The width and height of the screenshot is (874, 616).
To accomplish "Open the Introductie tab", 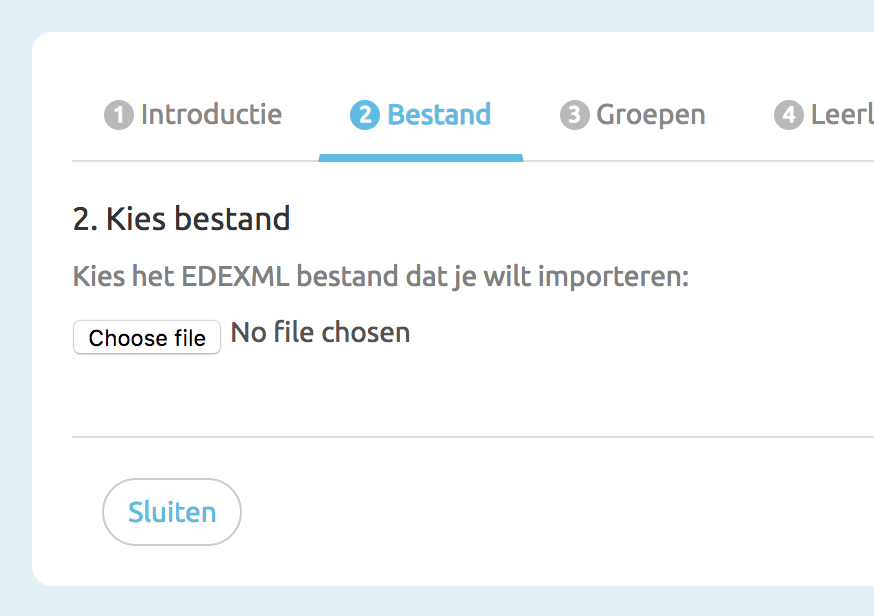I will click(211, 115).
